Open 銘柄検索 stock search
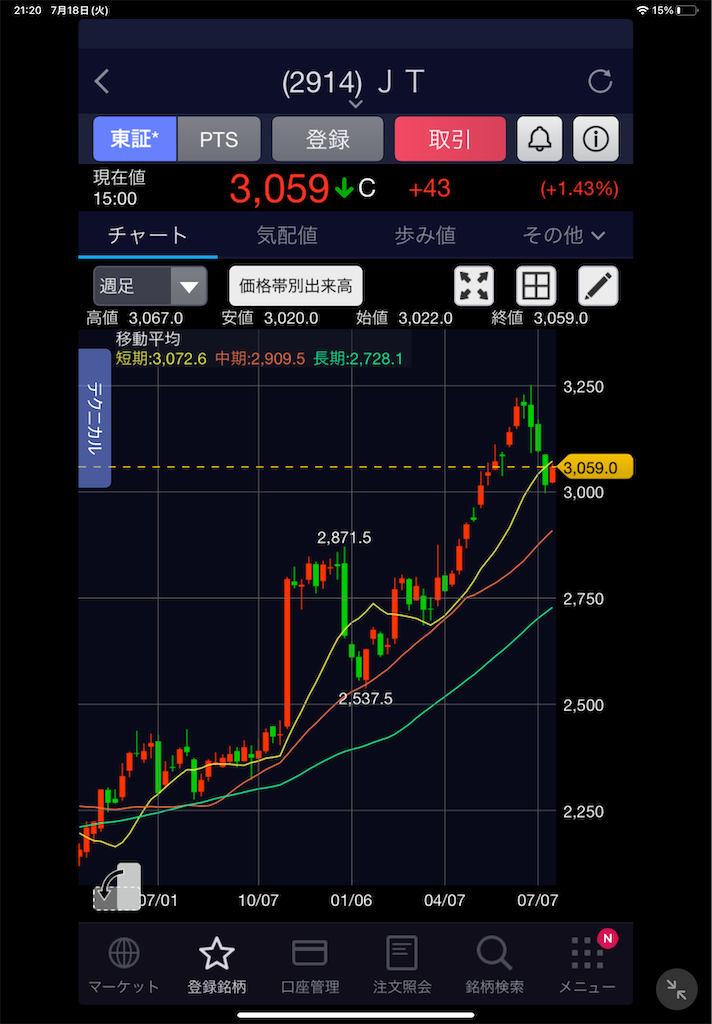 (494, 965)
